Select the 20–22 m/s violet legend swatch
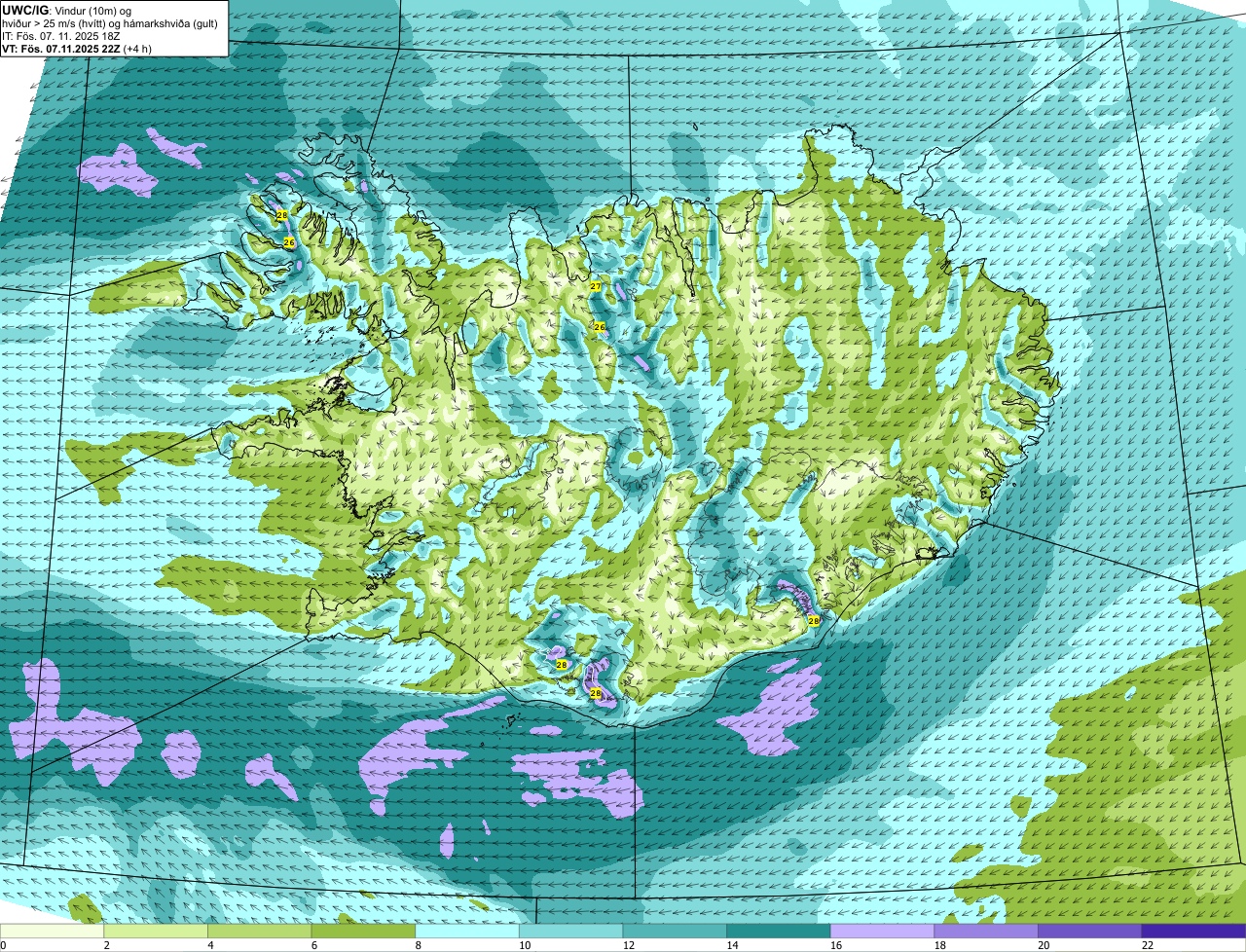The height and width of the screenshot is (952, 1246). pos(1090,932)
